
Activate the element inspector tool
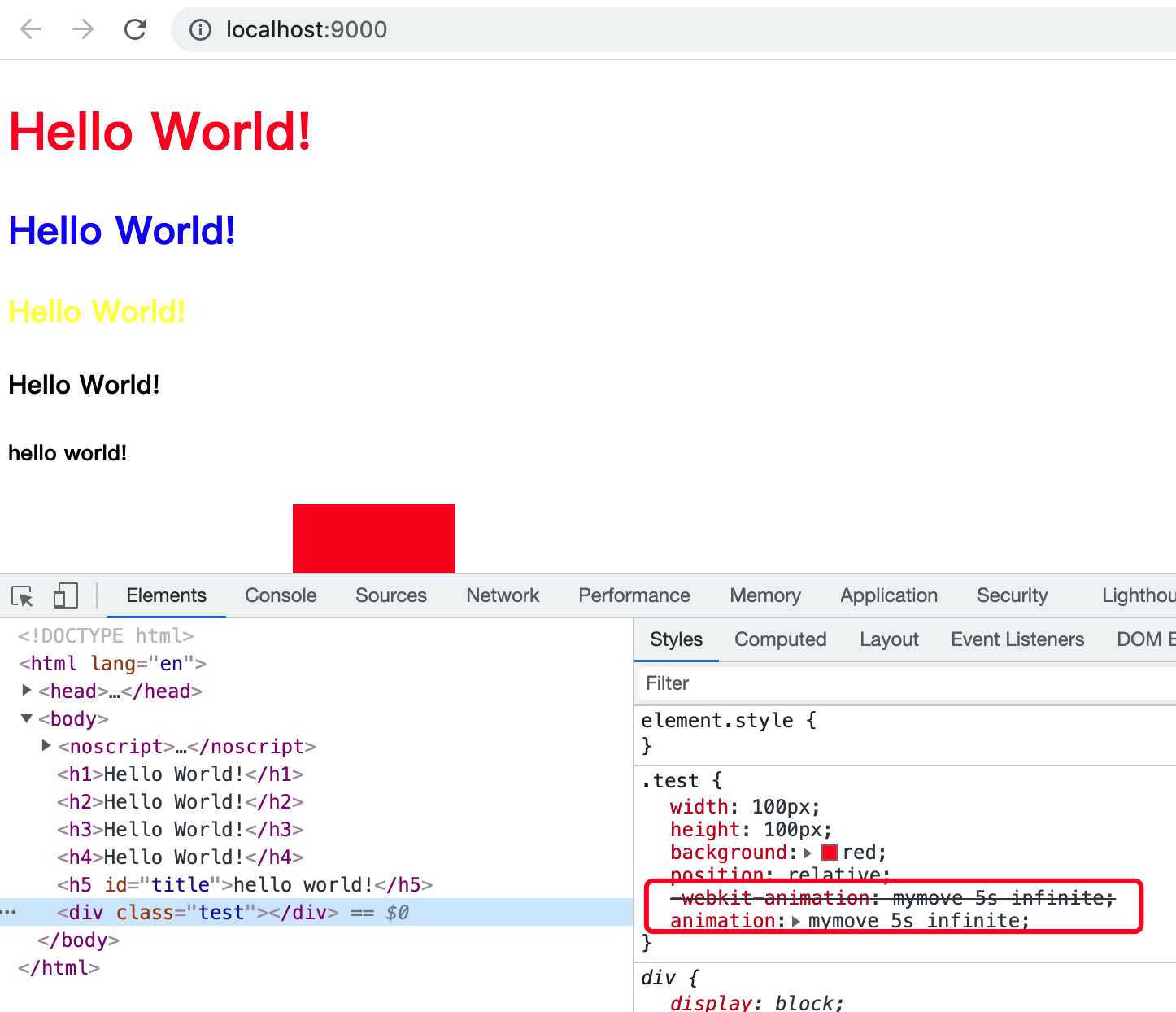[23, 596]
